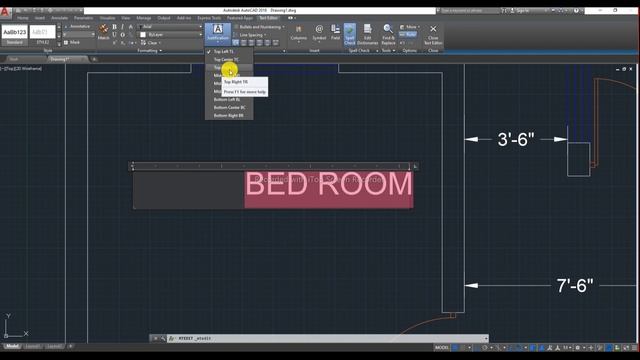640x360 pixels.
Task: Expand the text style gallery
Action: tap(59, 43)
